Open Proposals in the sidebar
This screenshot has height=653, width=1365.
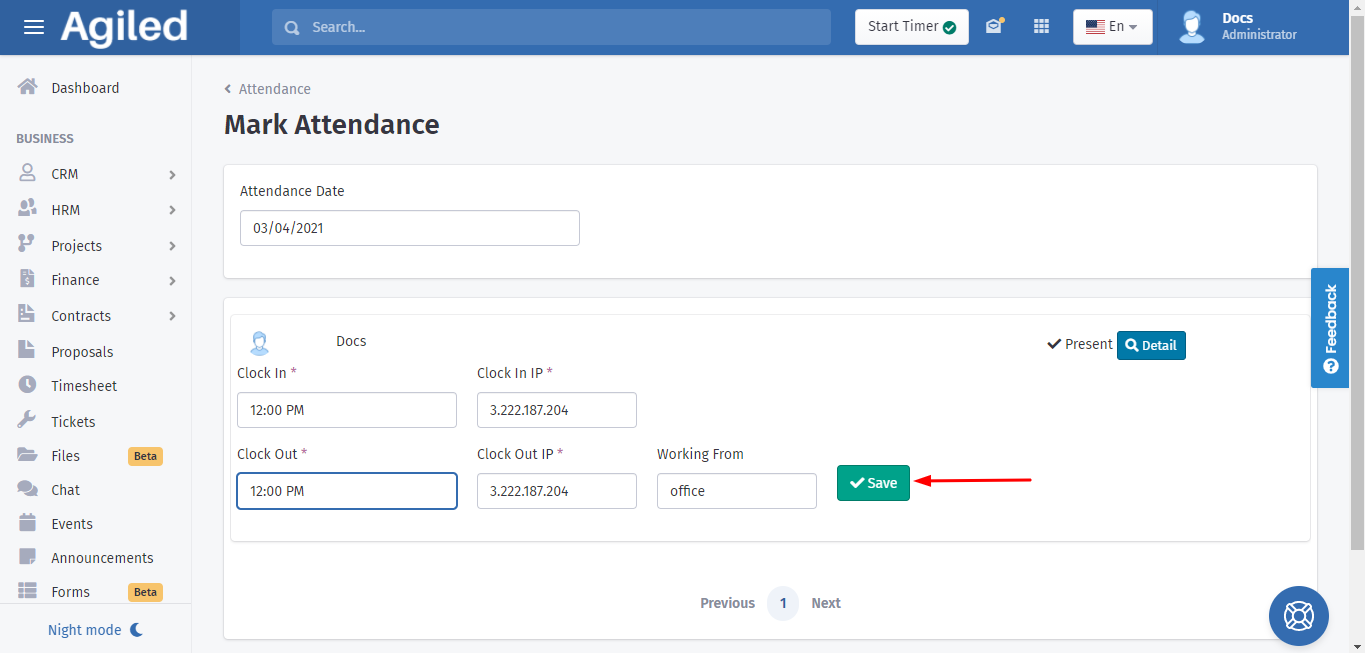[x=82, y=352]
